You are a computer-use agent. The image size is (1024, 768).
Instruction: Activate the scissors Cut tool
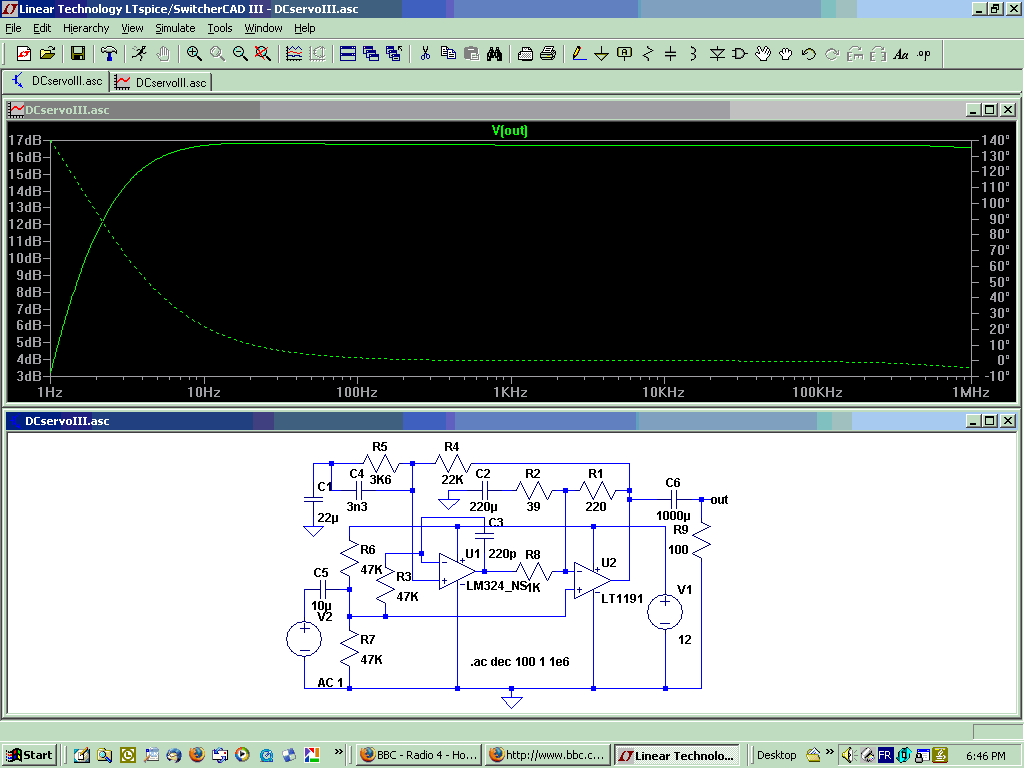pyautogui.click(x=425, y=54)
